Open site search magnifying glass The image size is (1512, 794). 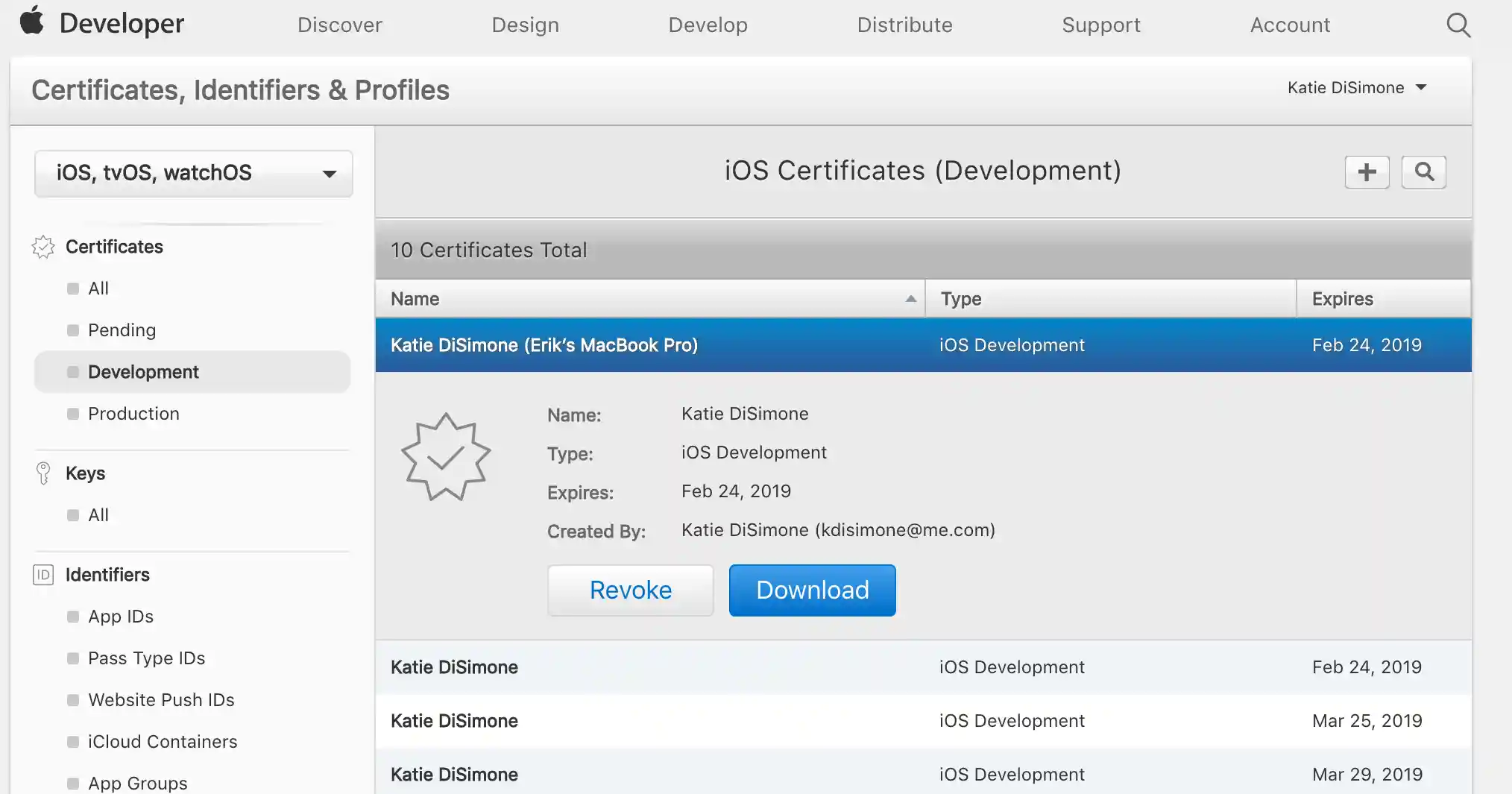pyautogui.click(x=1458, y=25)
